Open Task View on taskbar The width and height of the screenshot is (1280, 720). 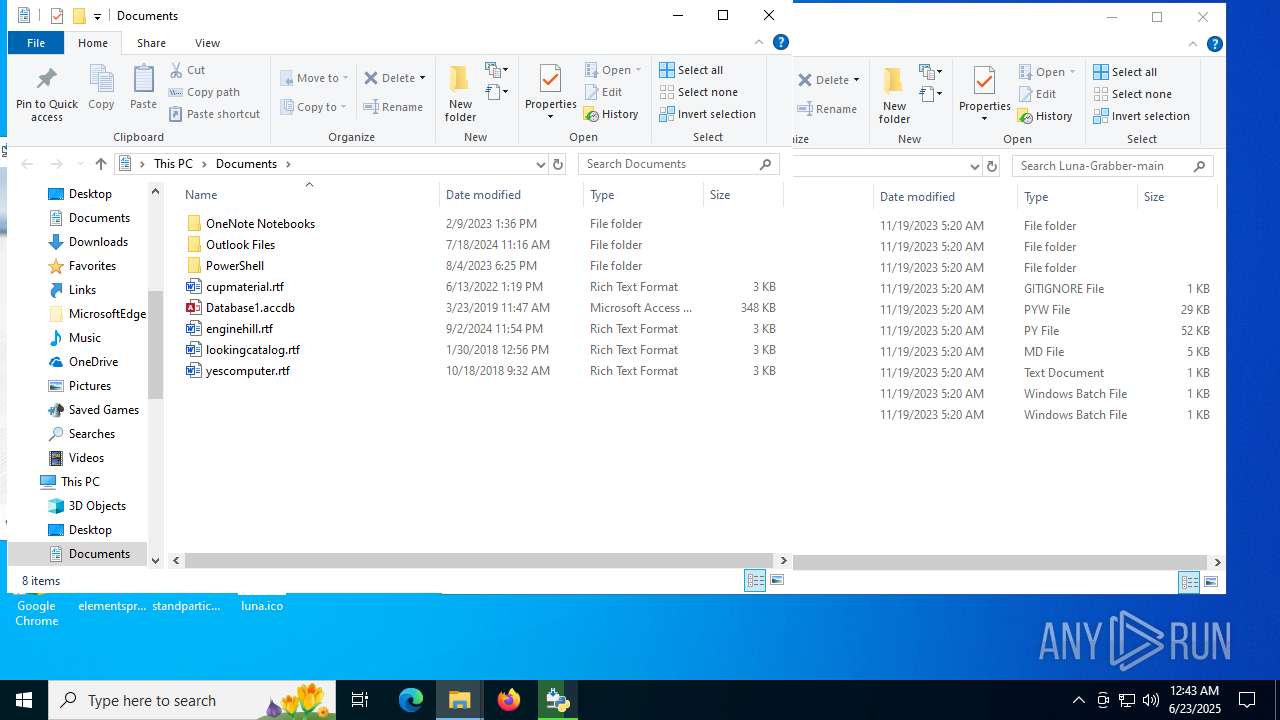[x=360, y=700]
